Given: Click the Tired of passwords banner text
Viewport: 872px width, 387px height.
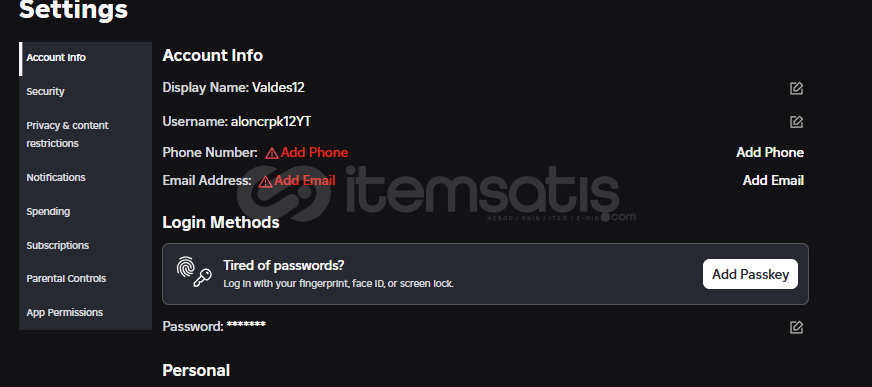Looking at the screenshot, I should 284,265.
